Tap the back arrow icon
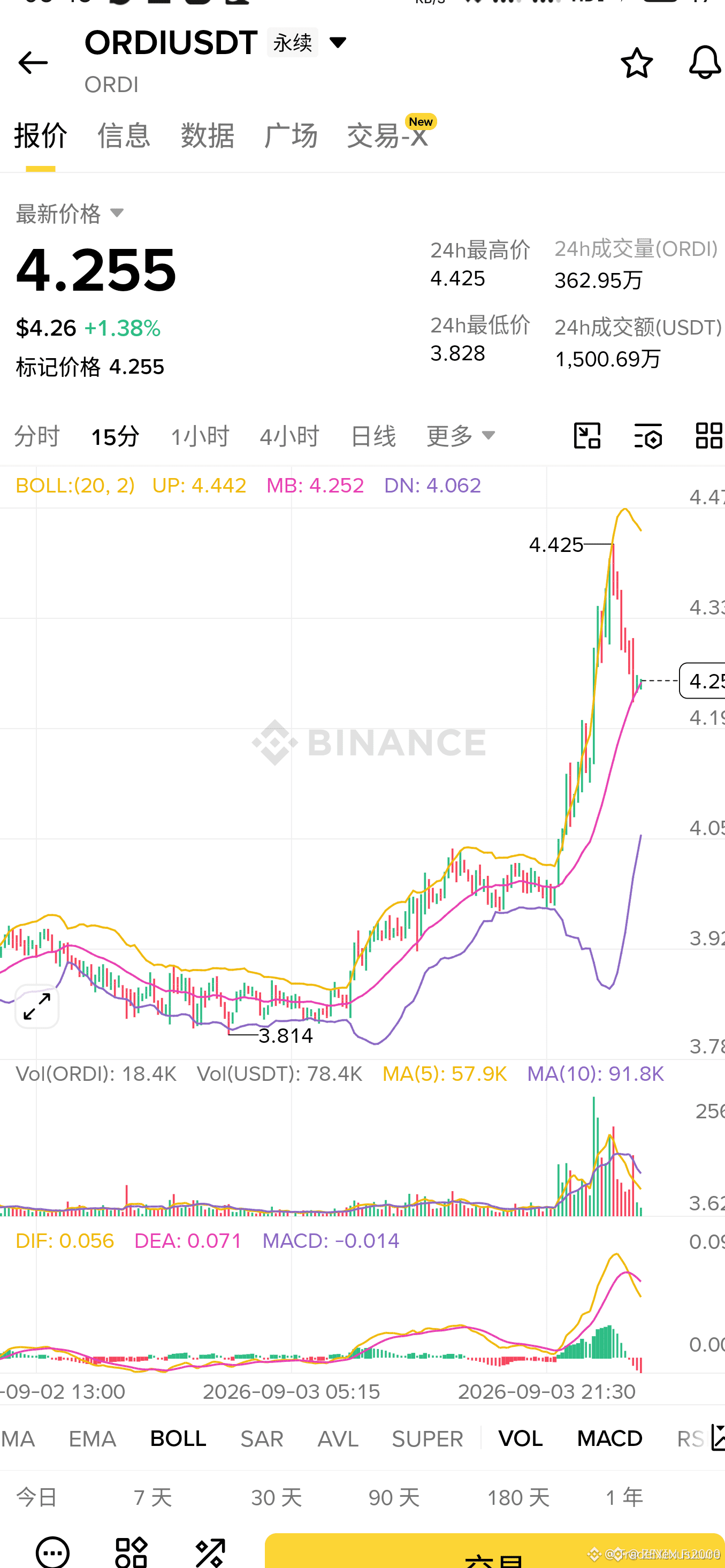The height and width of the screenshot is (1568, 725). tap(33, 63)
